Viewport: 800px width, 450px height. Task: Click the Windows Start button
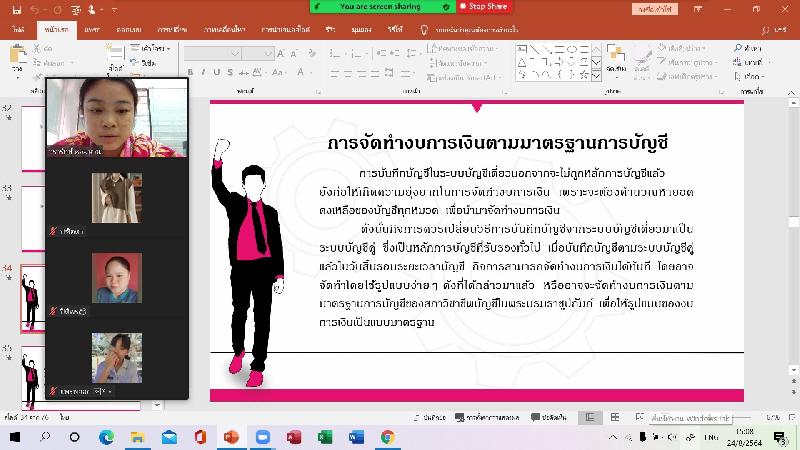14,437
